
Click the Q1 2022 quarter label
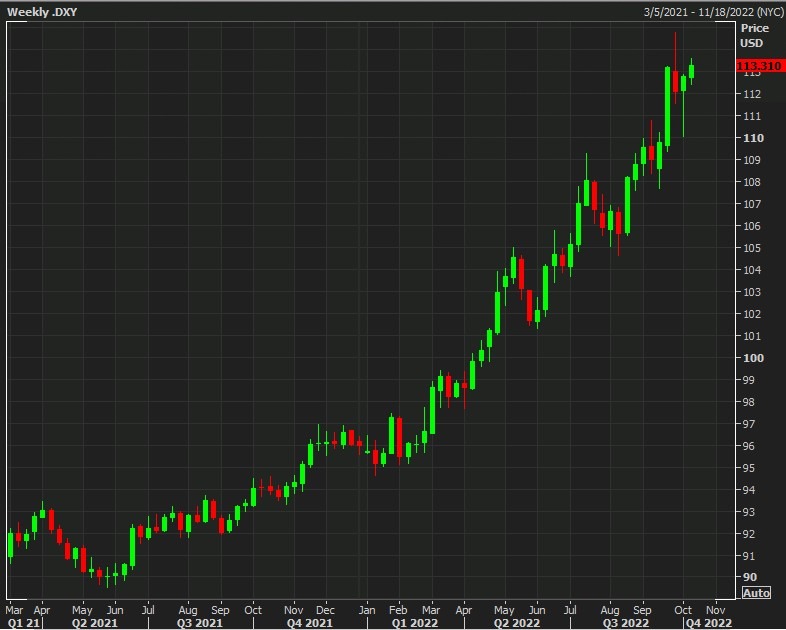click(415, 623)
